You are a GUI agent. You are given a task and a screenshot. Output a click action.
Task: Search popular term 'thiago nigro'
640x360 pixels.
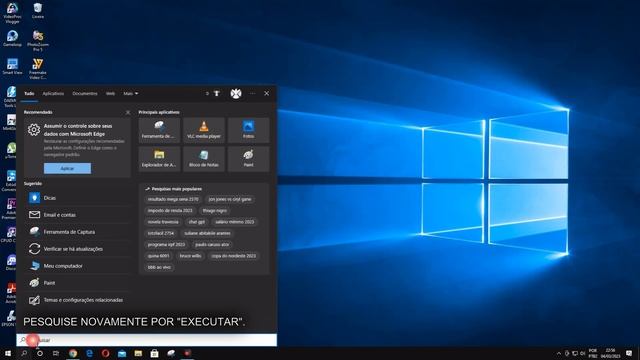tap(215, 211)
